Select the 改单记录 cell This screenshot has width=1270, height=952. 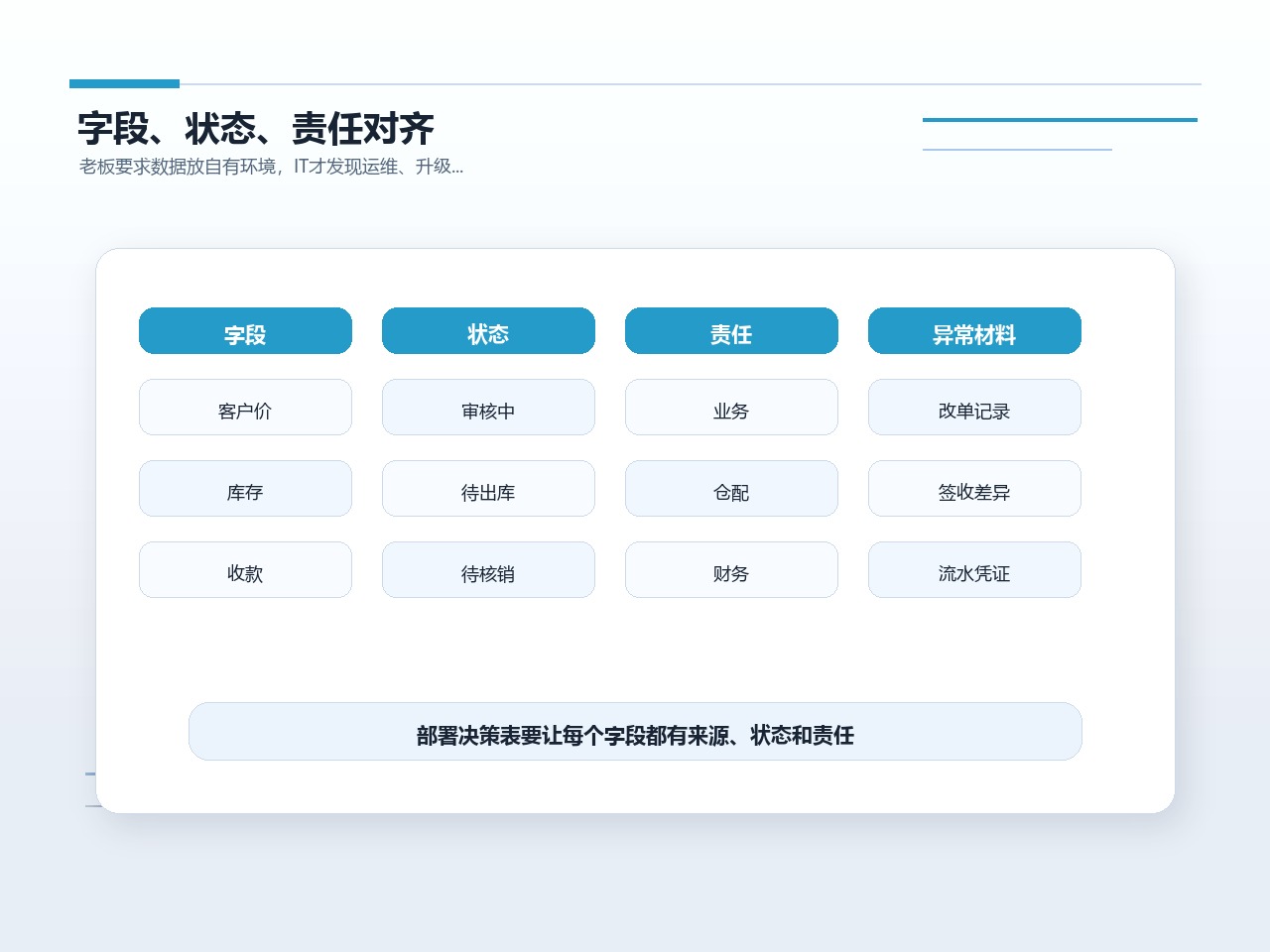[x=974, y=408]
